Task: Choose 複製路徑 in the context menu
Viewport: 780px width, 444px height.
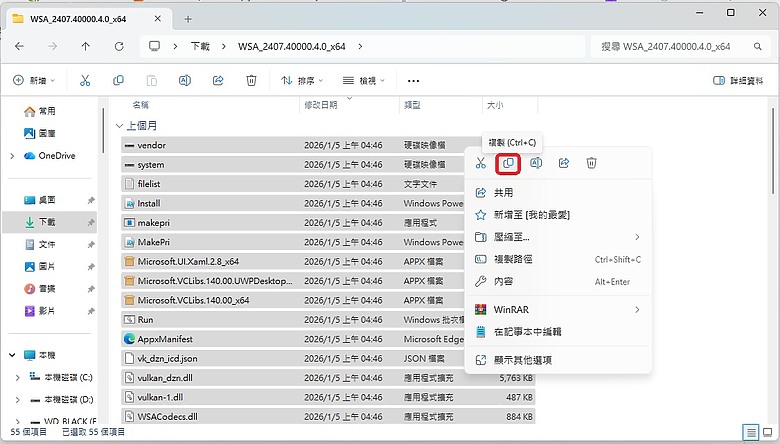Action: coord(558,260)
